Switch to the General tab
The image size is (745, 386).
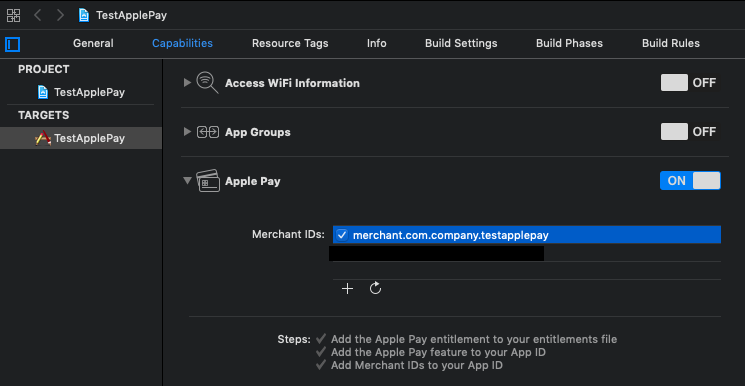[x=93, y=43]
